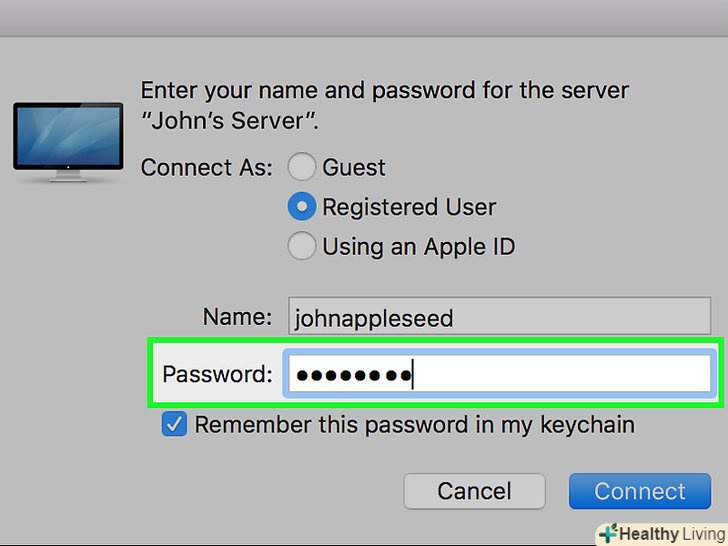Click the "Registered User" label text

409,207
